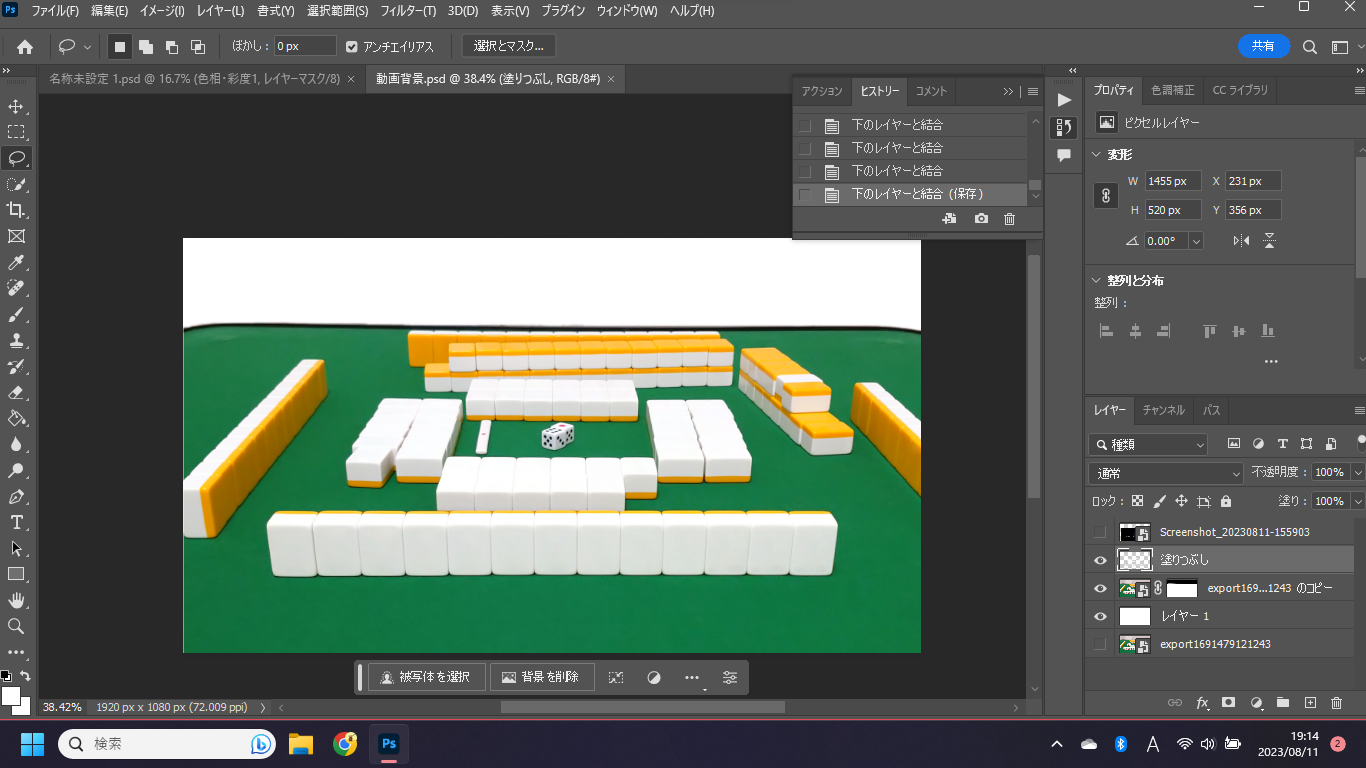Open the blend mode 通常 dropdown

(x=1165, y=473)
